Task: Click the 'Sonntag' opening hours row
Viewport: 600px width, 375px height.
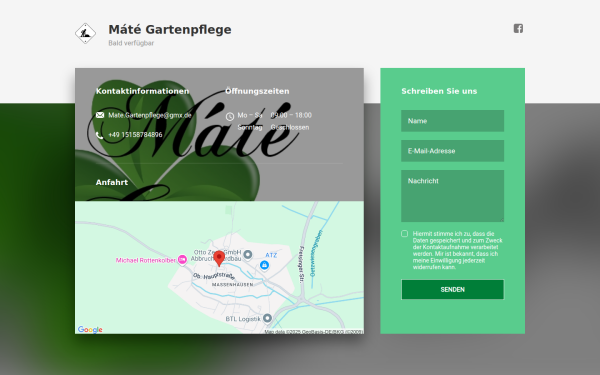Action: click(273, 127)
